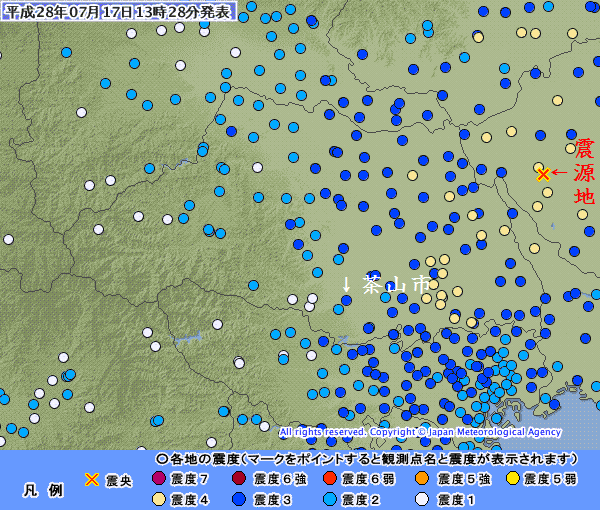Click the white arrow beside 茶山市
This screenshot has width=600, height=510.
coord(346,284)
